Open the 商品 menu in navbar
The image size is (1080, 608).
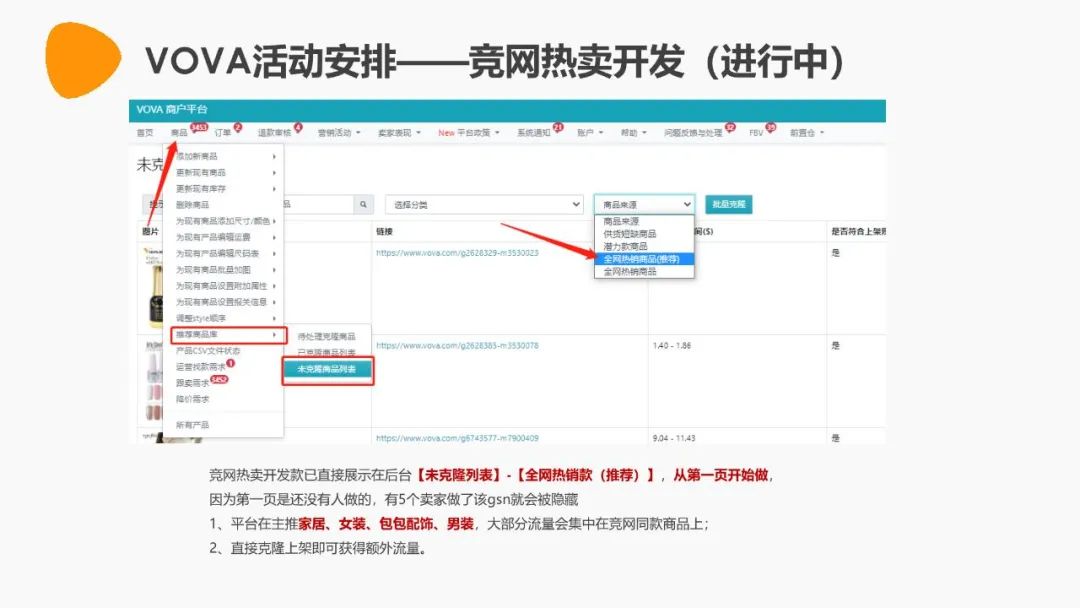179,133
